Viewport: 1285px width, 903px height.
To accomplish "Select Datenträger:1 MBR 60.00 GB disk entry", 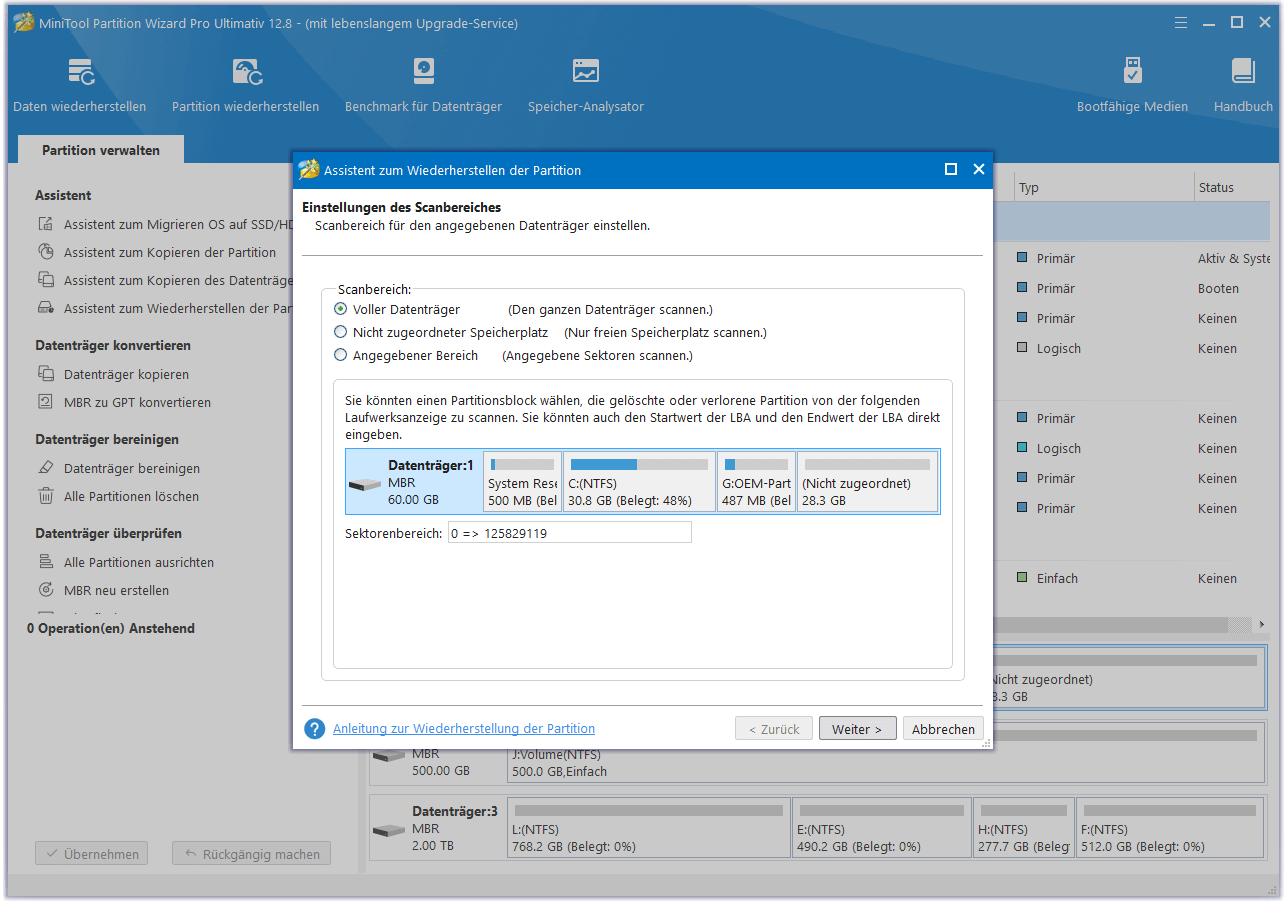I will (414, 481).
